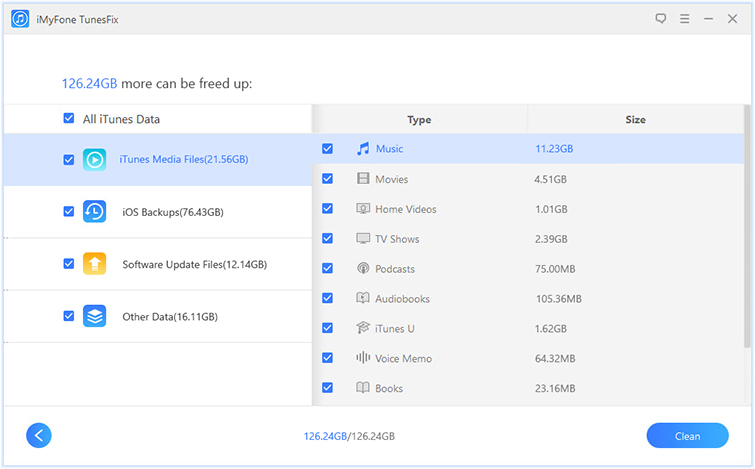Uncheck the Books checkbox
The height and width of the screenshot is (469, 755).
pyautogui.click(x=327, y=388)
